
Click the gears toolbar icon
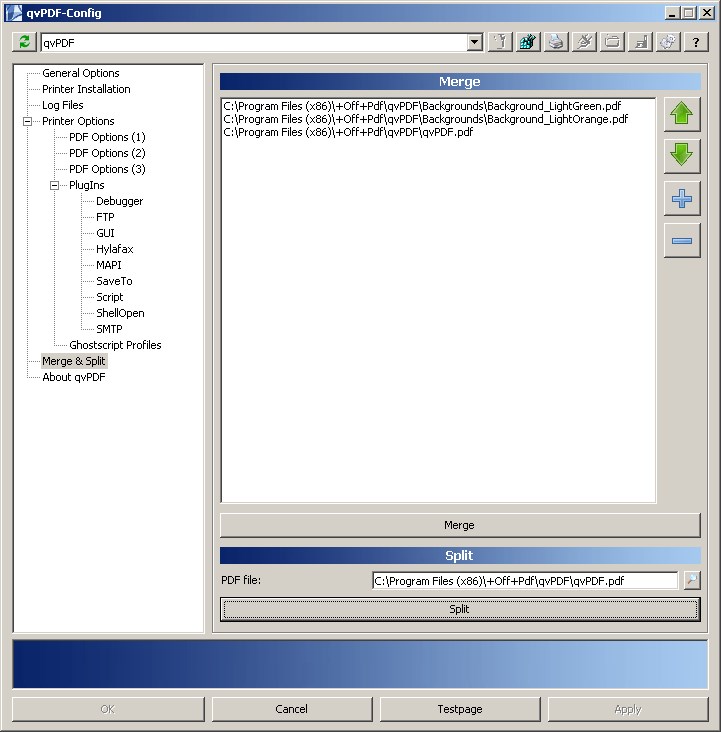(668, 42)
